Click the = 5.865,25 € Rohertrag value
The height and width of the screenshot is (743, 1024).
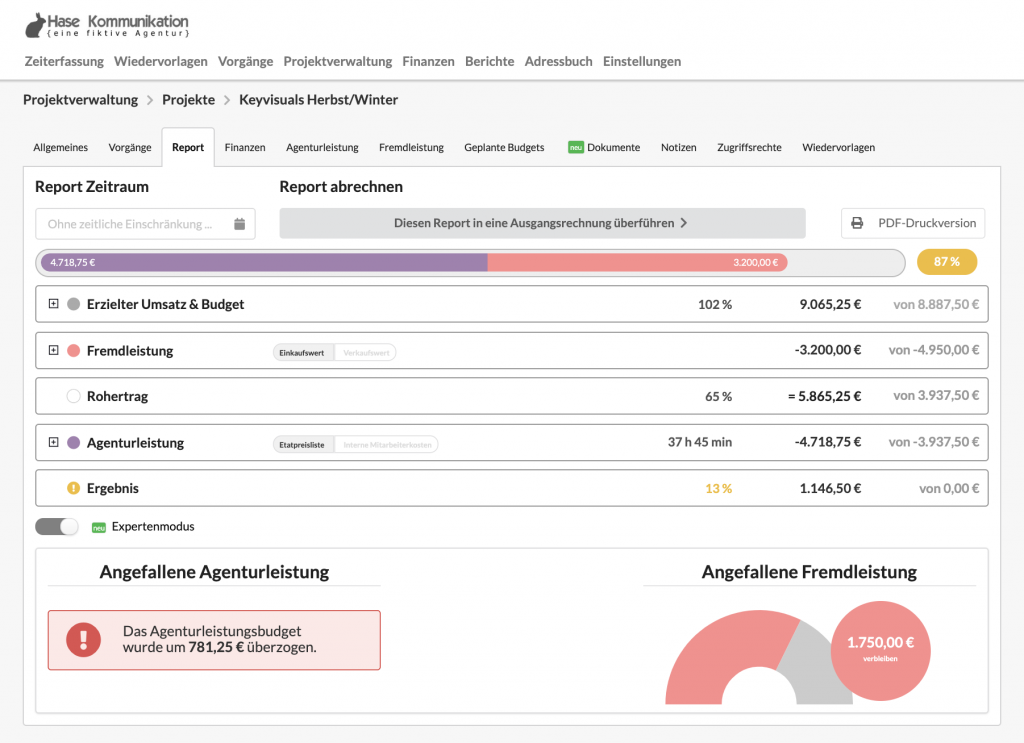[x=824, y=396]
